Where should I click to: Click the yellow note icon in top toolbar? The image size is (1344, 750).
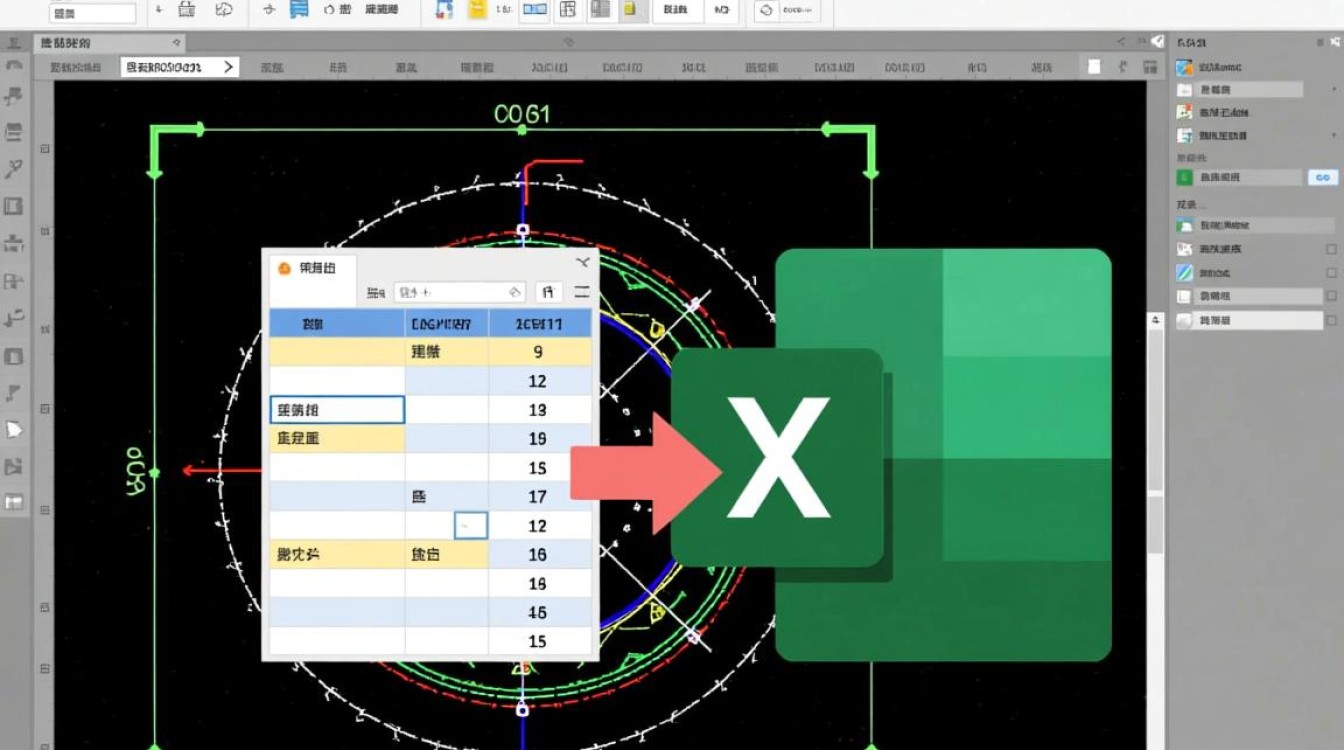tap(478, 10)
